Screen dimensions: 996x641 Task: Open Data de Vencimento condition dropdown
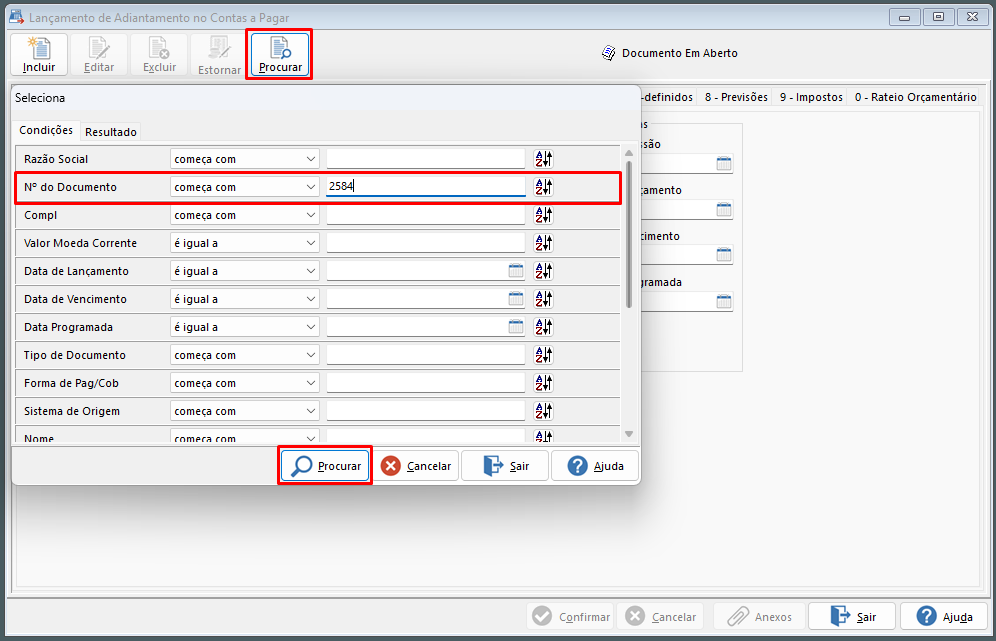coord(245,299)
